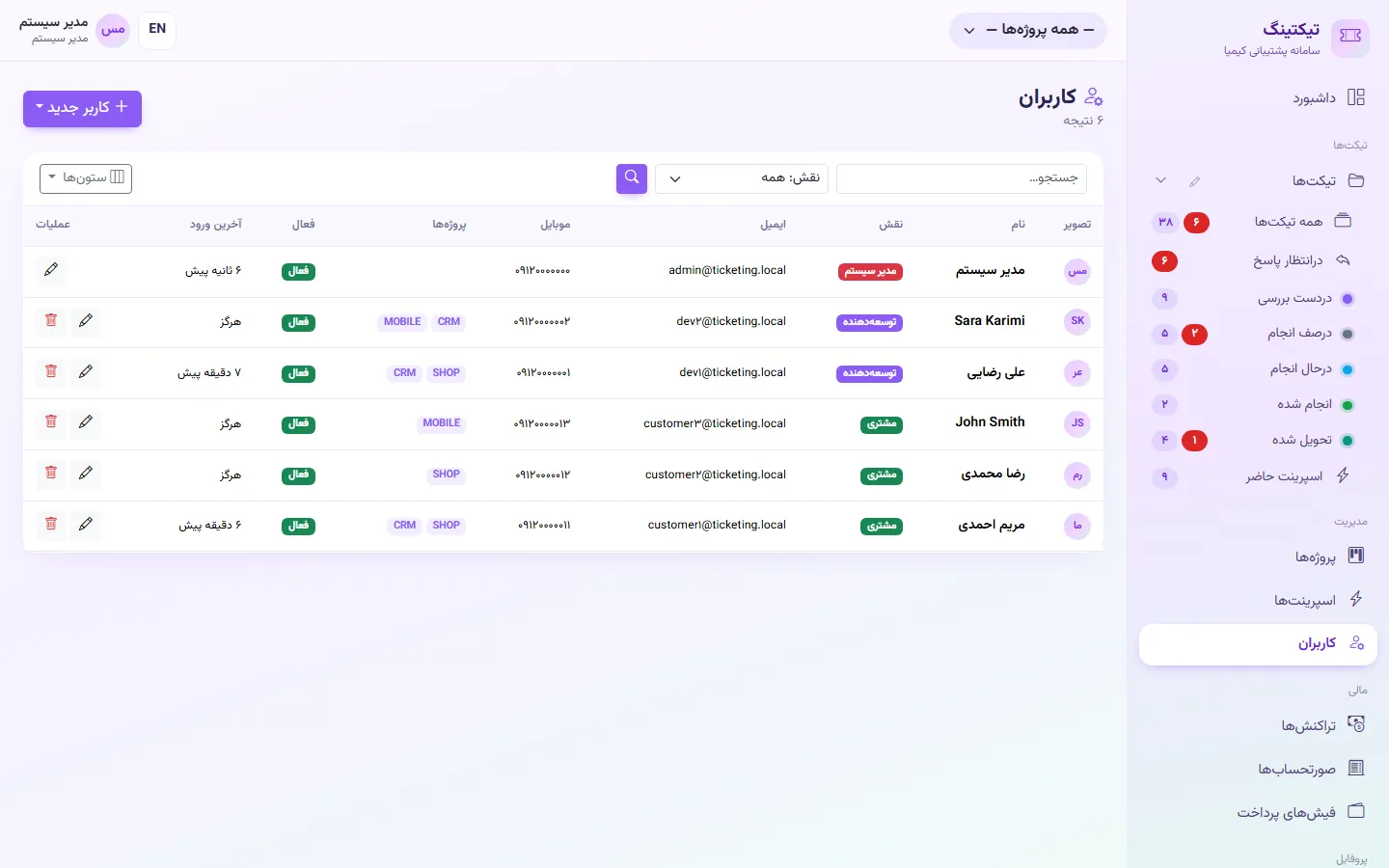This screenshot has height=868, width=1389.
Task: Click the آخرین ورود column header
Action: [216, 225]
